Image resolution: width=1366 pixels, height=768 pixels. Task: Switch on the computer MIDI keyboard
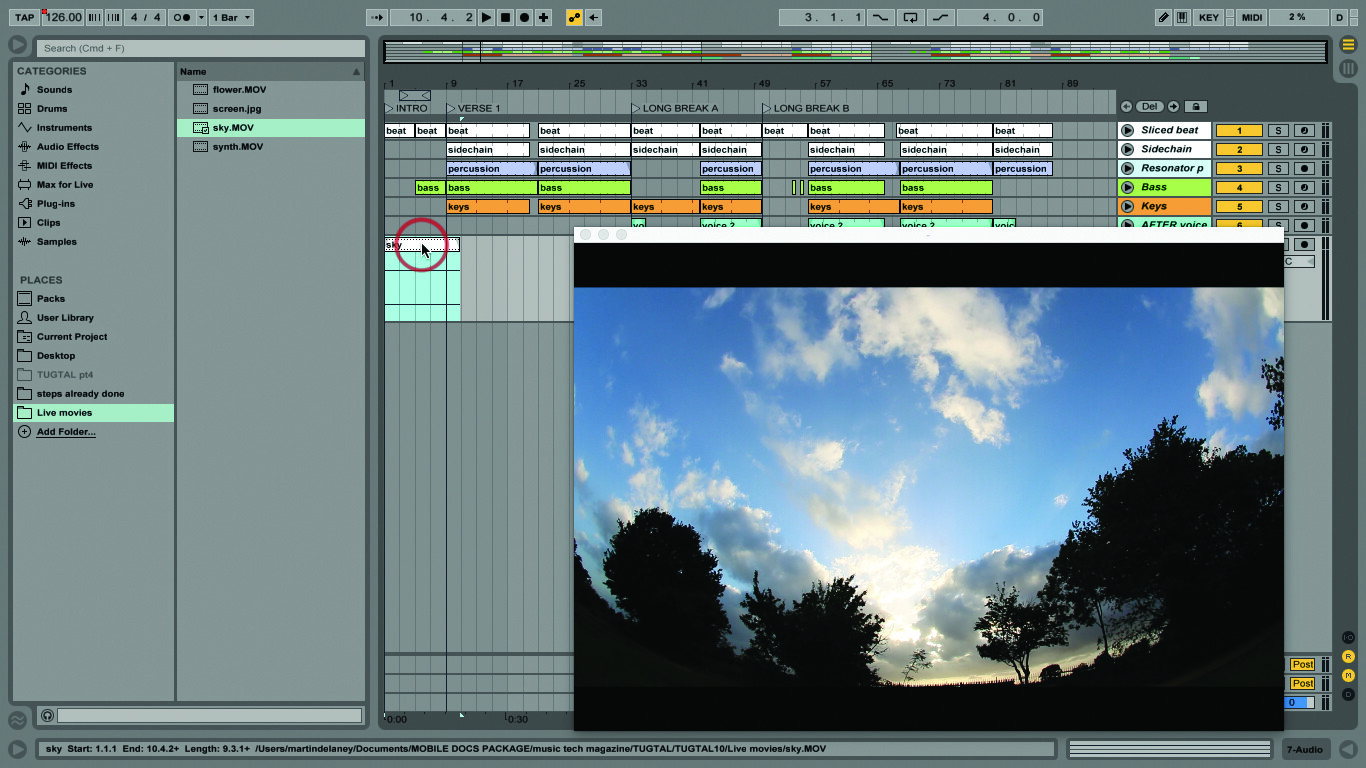tap(1182, 17)
